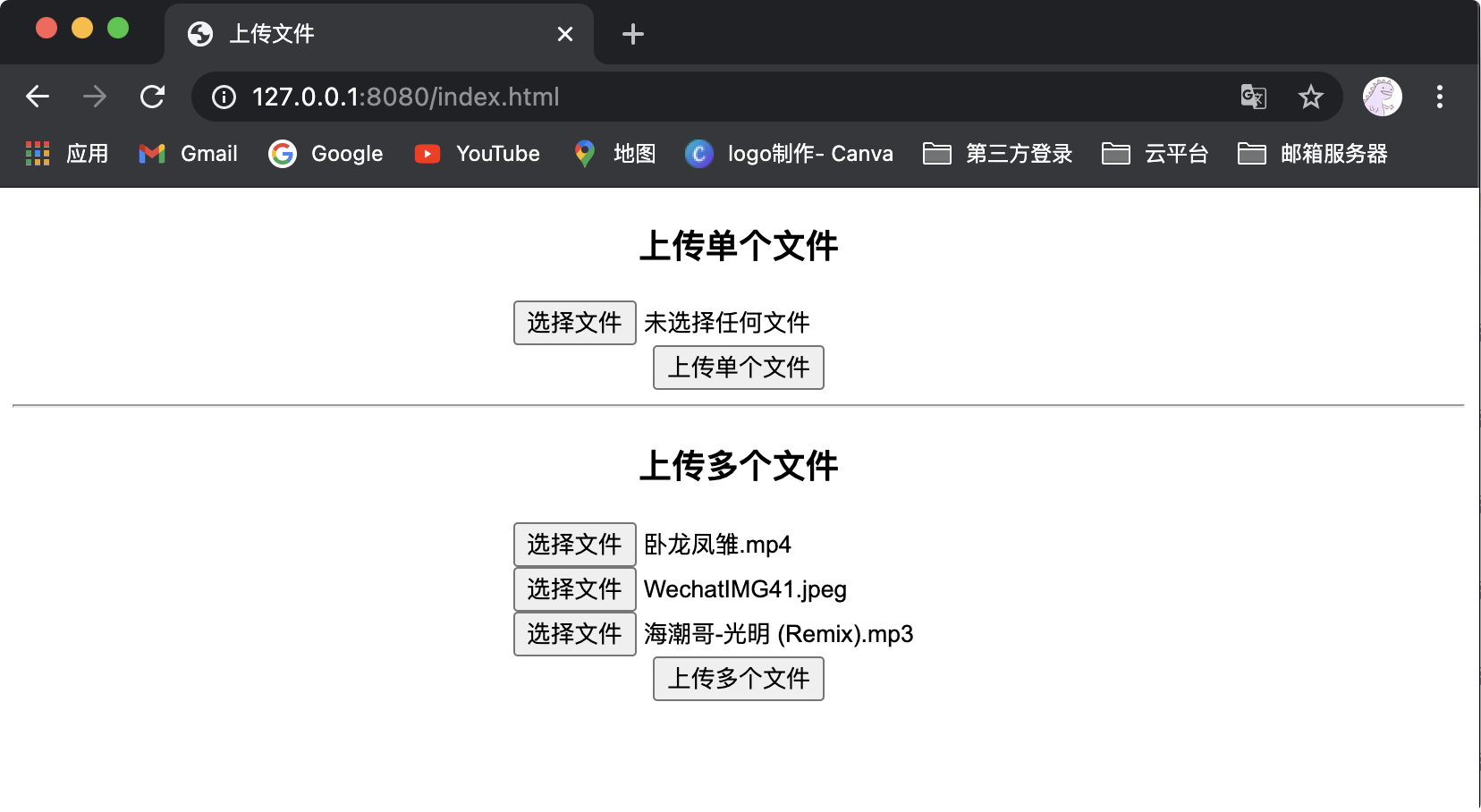Open a new tab with plus
The image size is (1481, 812).
632,34
